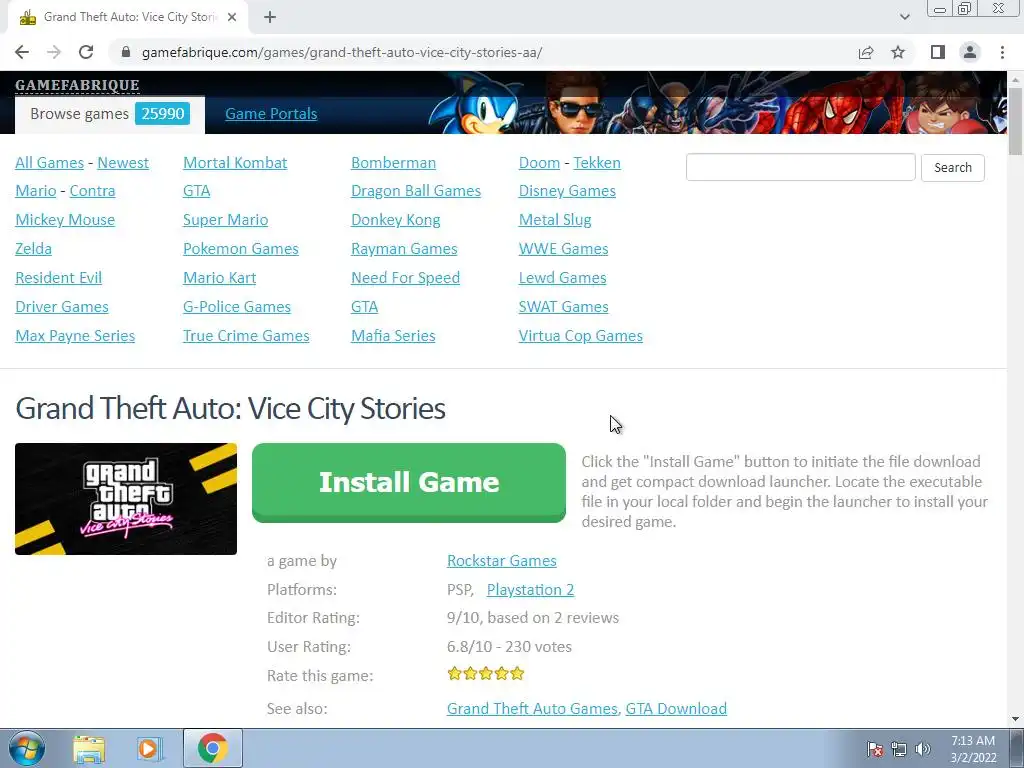Open the Pokemon Games link
The image size is (1024, 768).
(240, 249)
